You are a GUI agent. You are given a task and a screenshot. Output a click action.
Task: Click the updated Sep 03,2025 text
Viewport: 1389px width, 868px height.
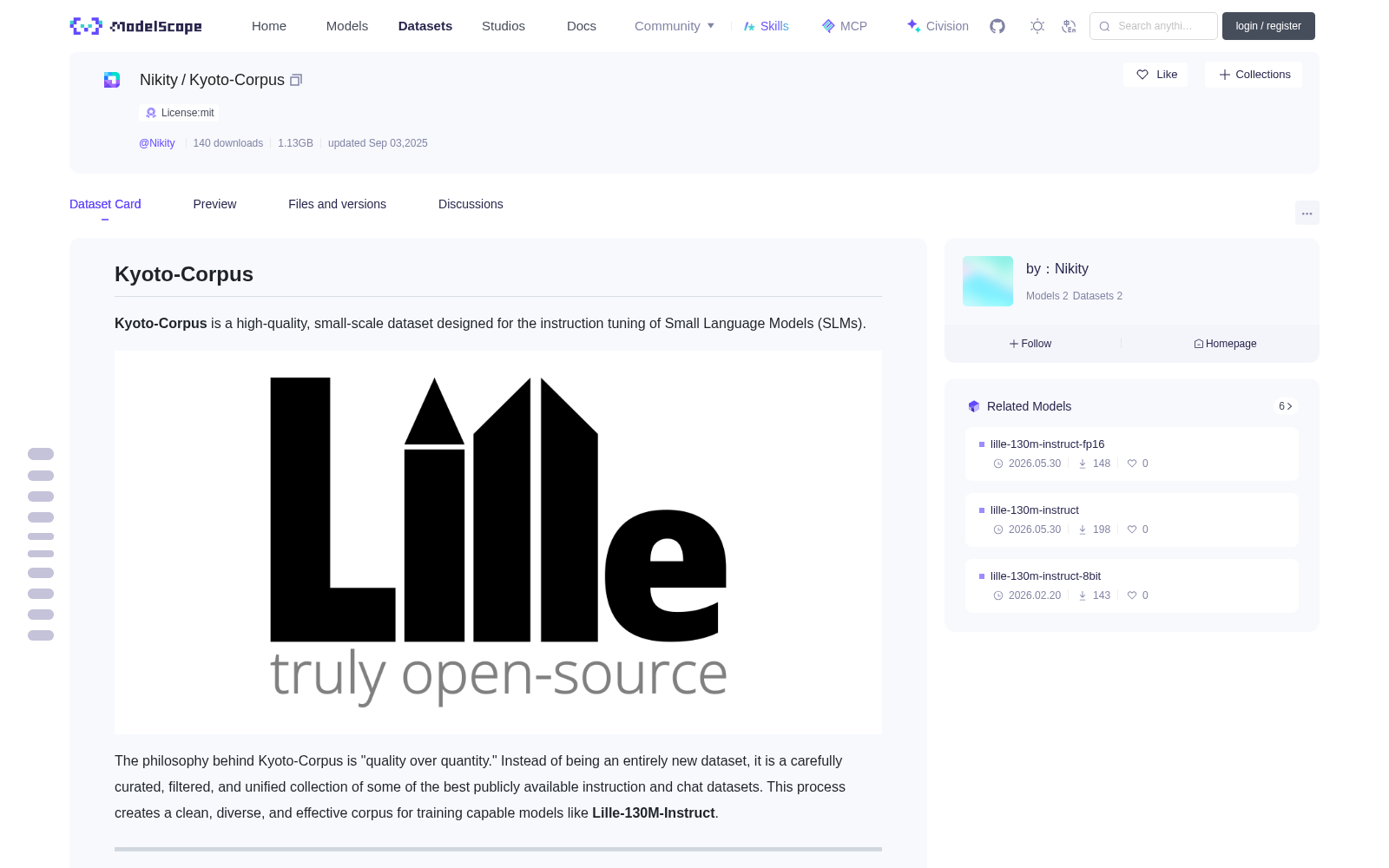[x=378, y=143]
